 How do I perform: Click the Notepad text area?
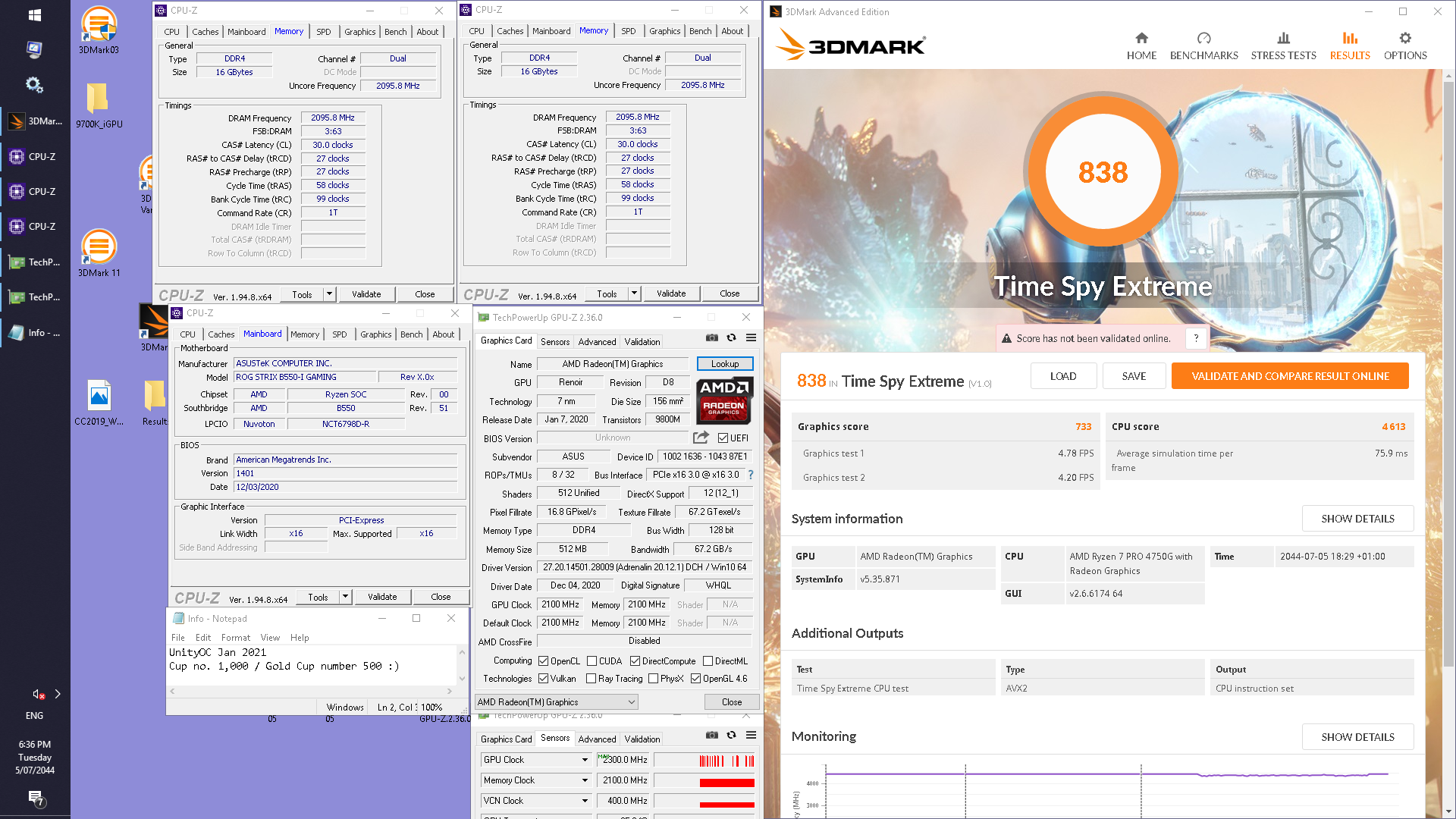pyautogui.click(x=312, y=665)
